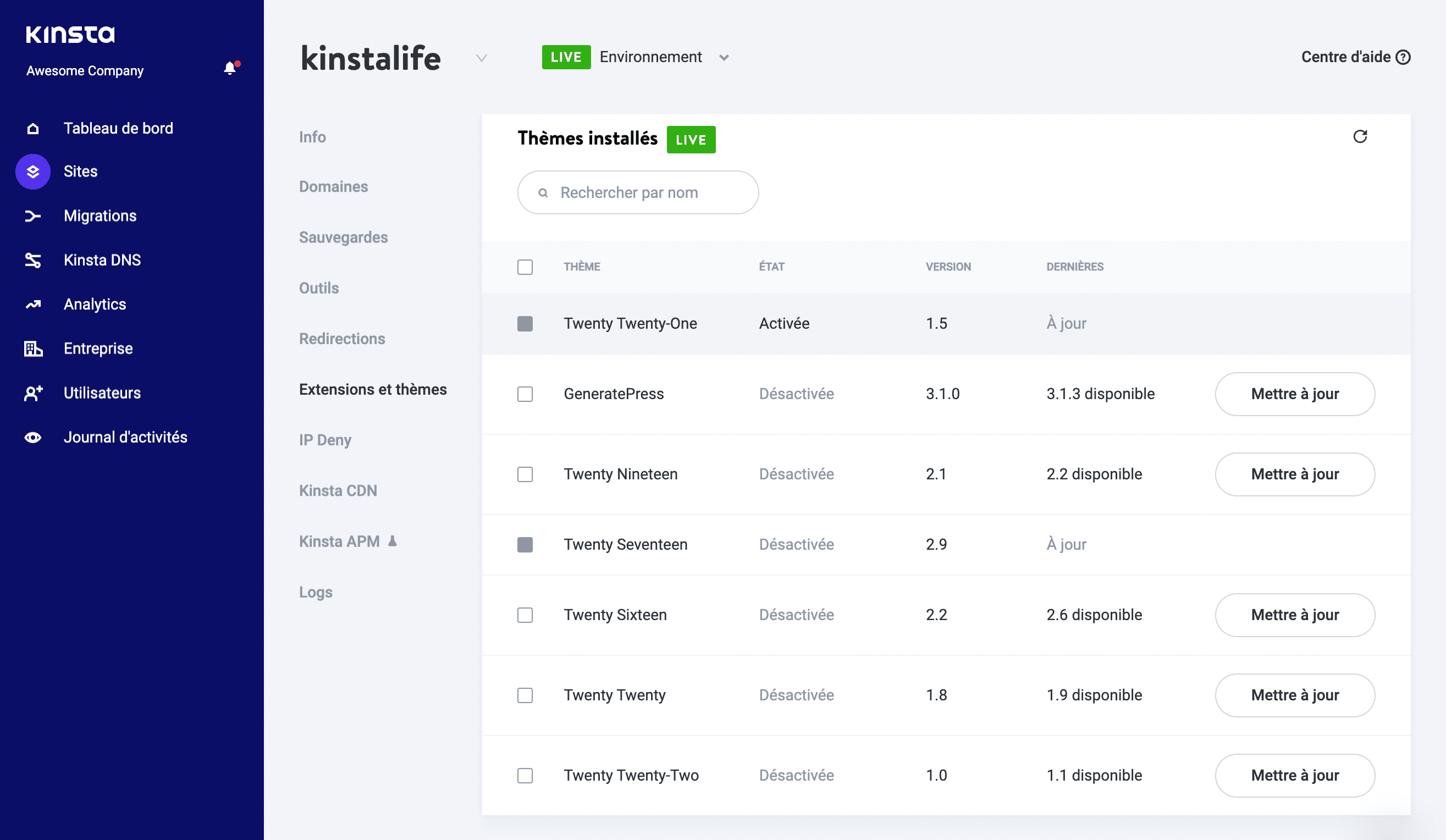Navigate to Extensions et thèmes menu item

(373, 389)
